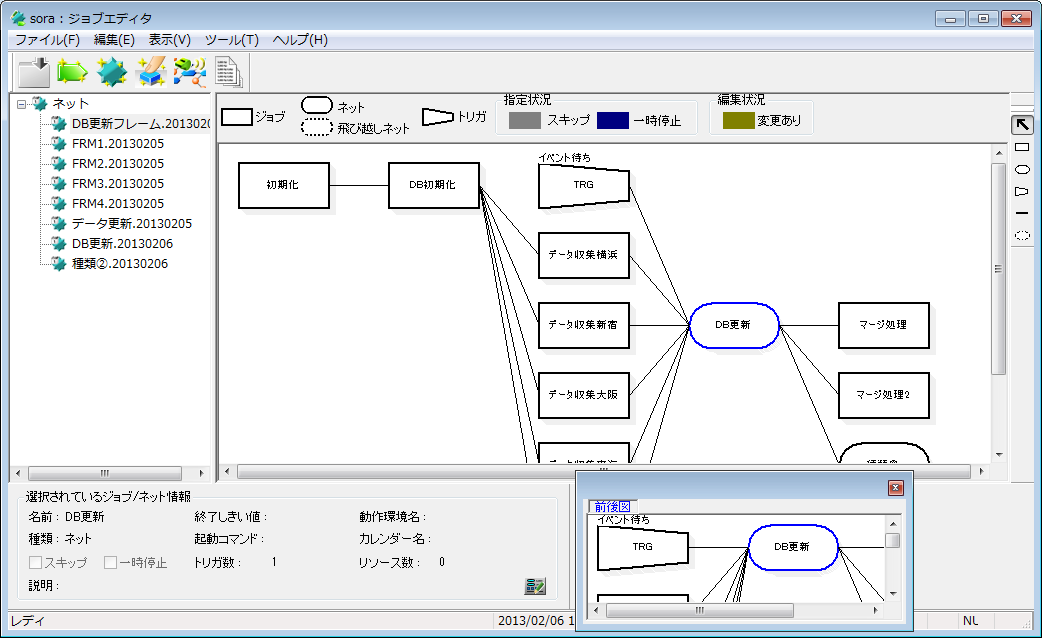Click canvas vertical scrollbar up arrow

pos(999,153)
